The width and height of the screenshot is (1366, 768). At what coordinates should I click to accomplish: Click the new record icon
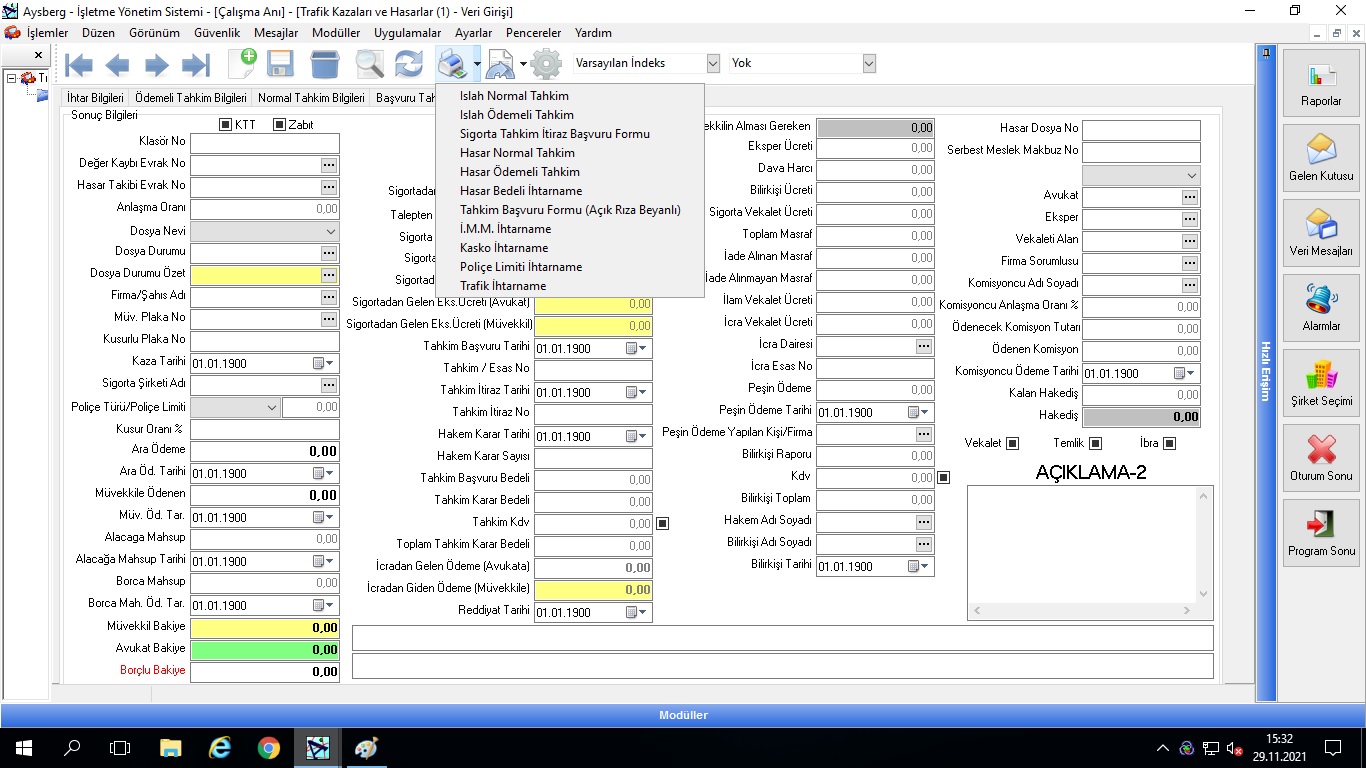point(242,64)
